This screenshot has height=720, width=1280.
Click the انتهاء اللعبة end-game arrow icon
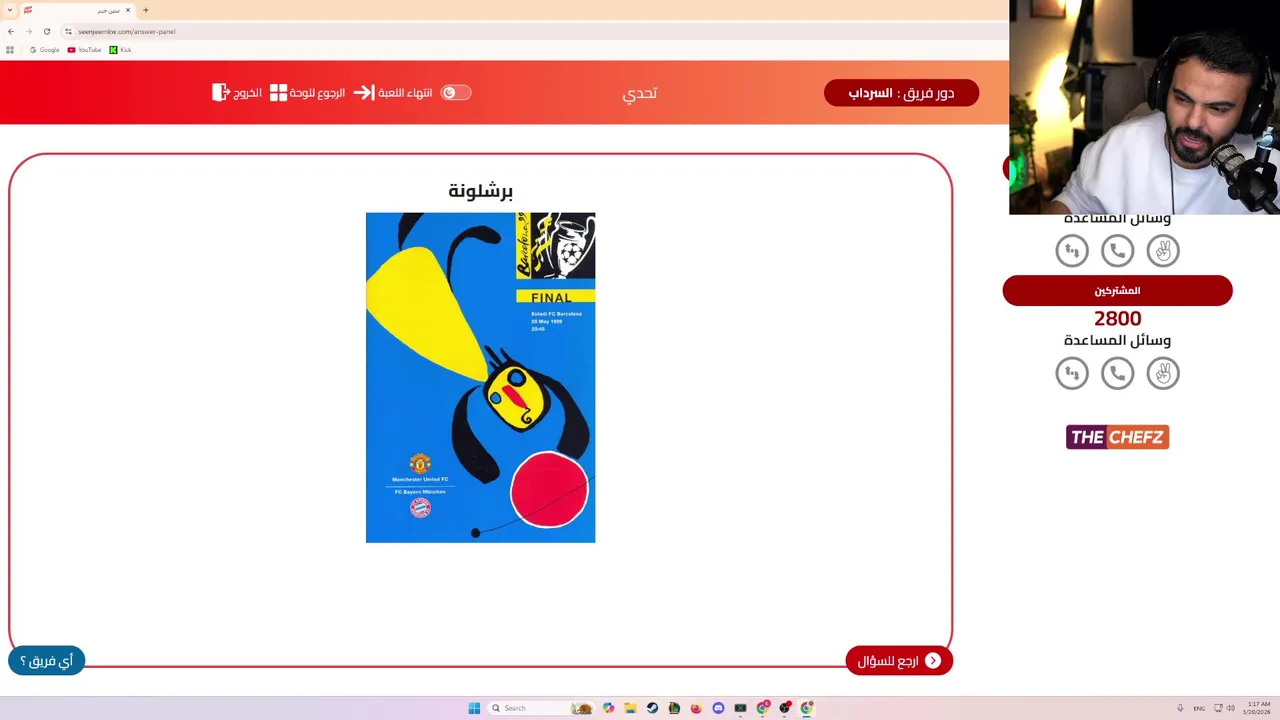[x=363, y=92]
